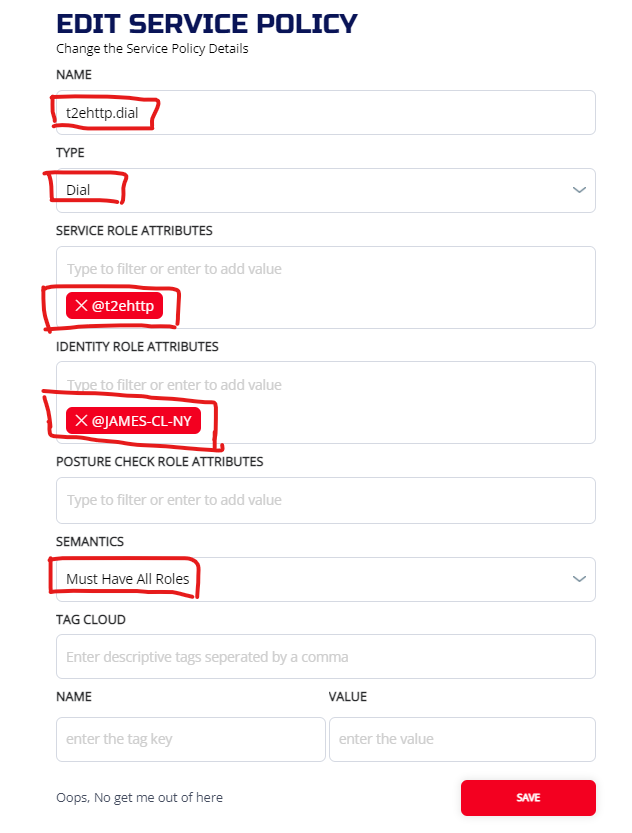Click the "Oops, No get me out of here" link
The width and height of the screenshot is (632, 833).
(140, 797)
